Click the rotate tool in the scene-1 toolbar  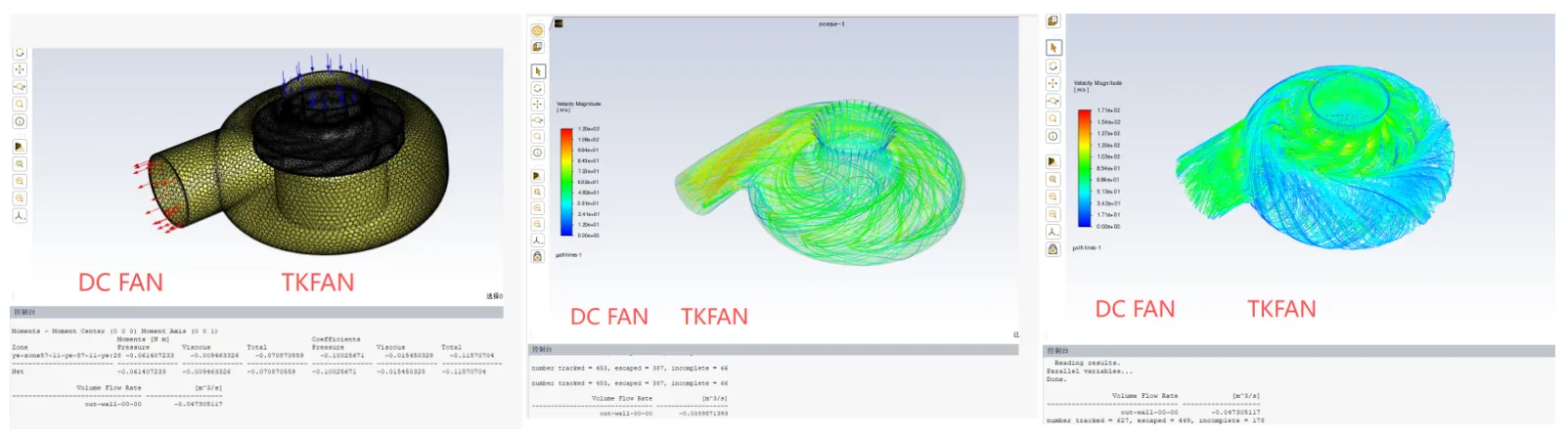[538, 88]
